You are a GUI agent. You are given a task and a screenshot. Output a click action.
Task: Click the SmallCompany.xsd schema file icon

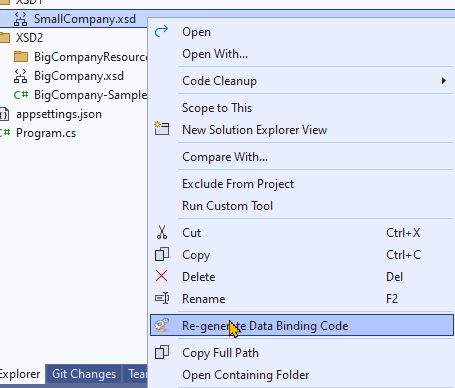pos(20,19)
